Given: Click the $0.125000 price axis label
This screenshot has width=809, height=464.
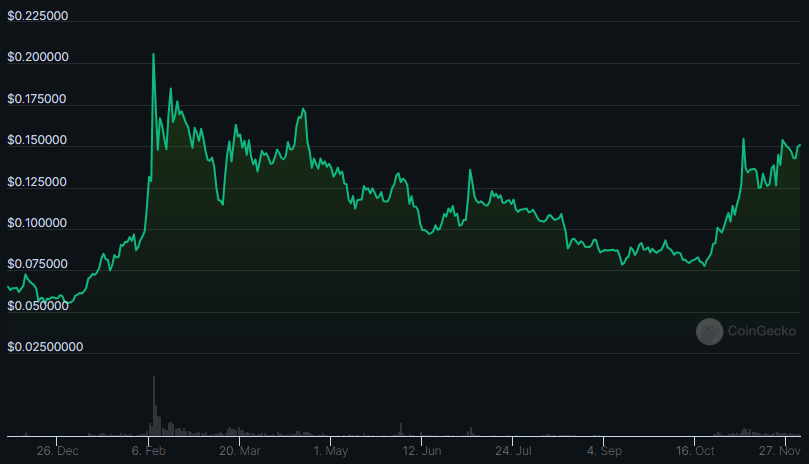Looking at the screenshot, I should click(x=37, y=182).
